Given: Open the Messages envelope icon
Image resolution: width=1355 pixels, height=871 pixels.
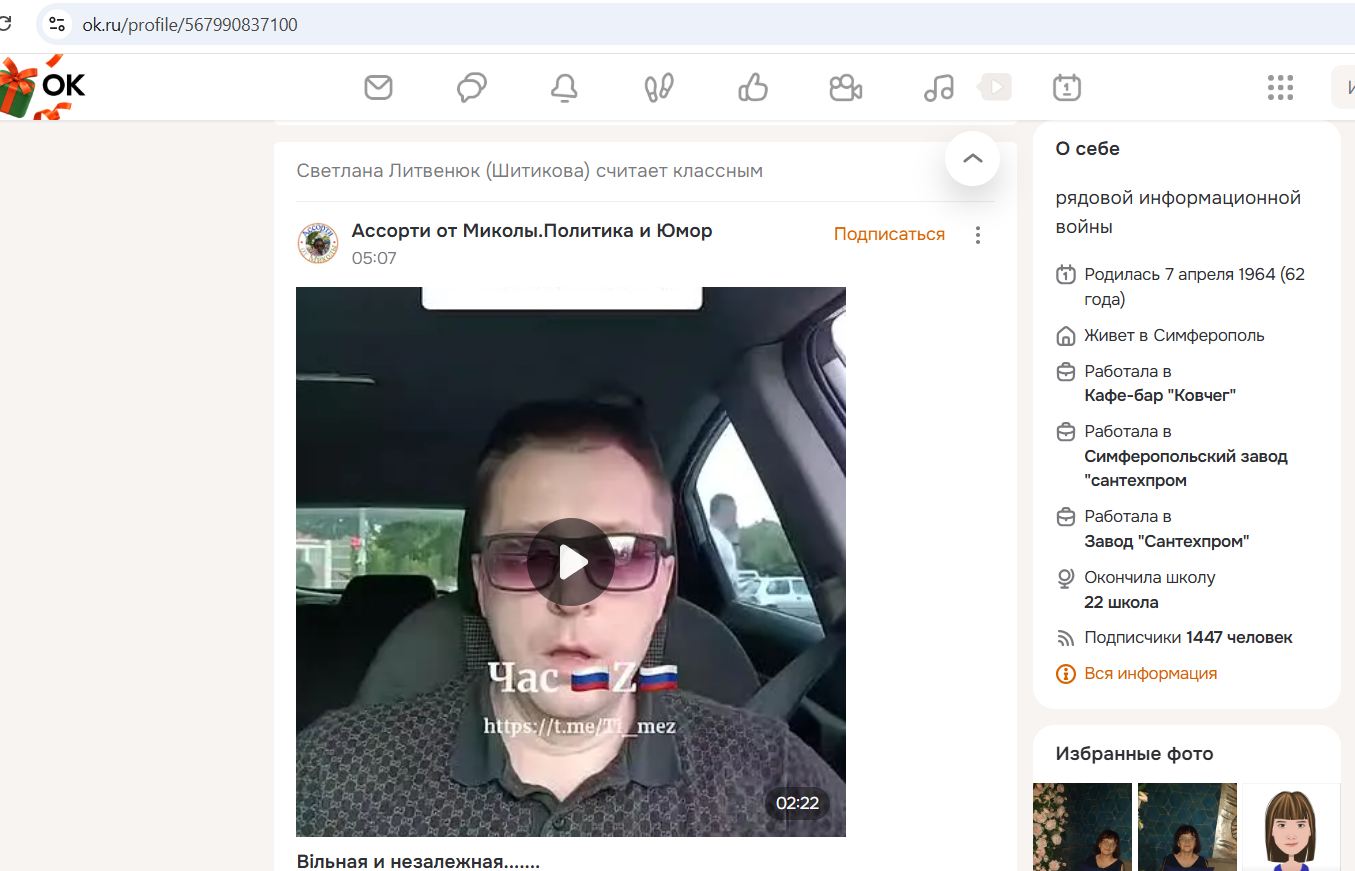Looking at the screenshot, I should tap(378, 88).
